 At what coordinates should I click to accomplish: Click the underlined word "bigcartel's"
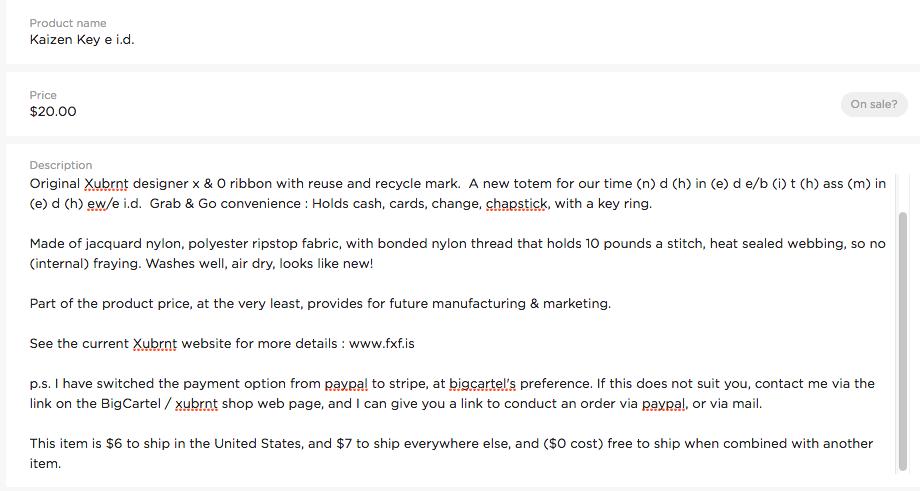tap(482, 384)
